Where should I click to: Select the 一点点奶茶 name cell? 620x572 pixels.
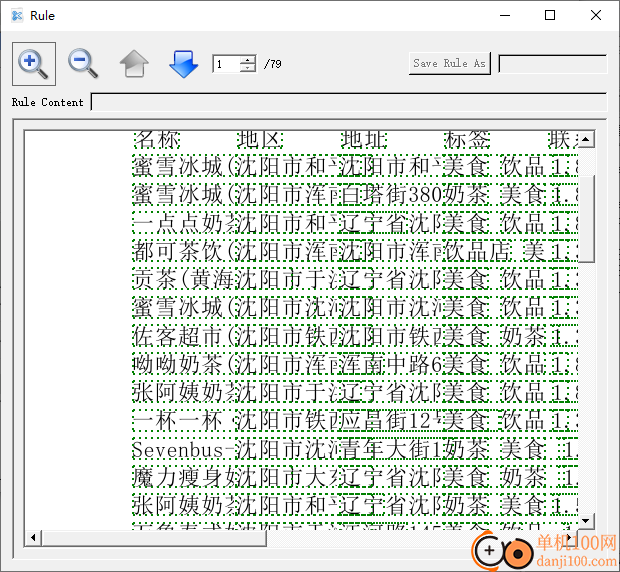click(184, 223)
